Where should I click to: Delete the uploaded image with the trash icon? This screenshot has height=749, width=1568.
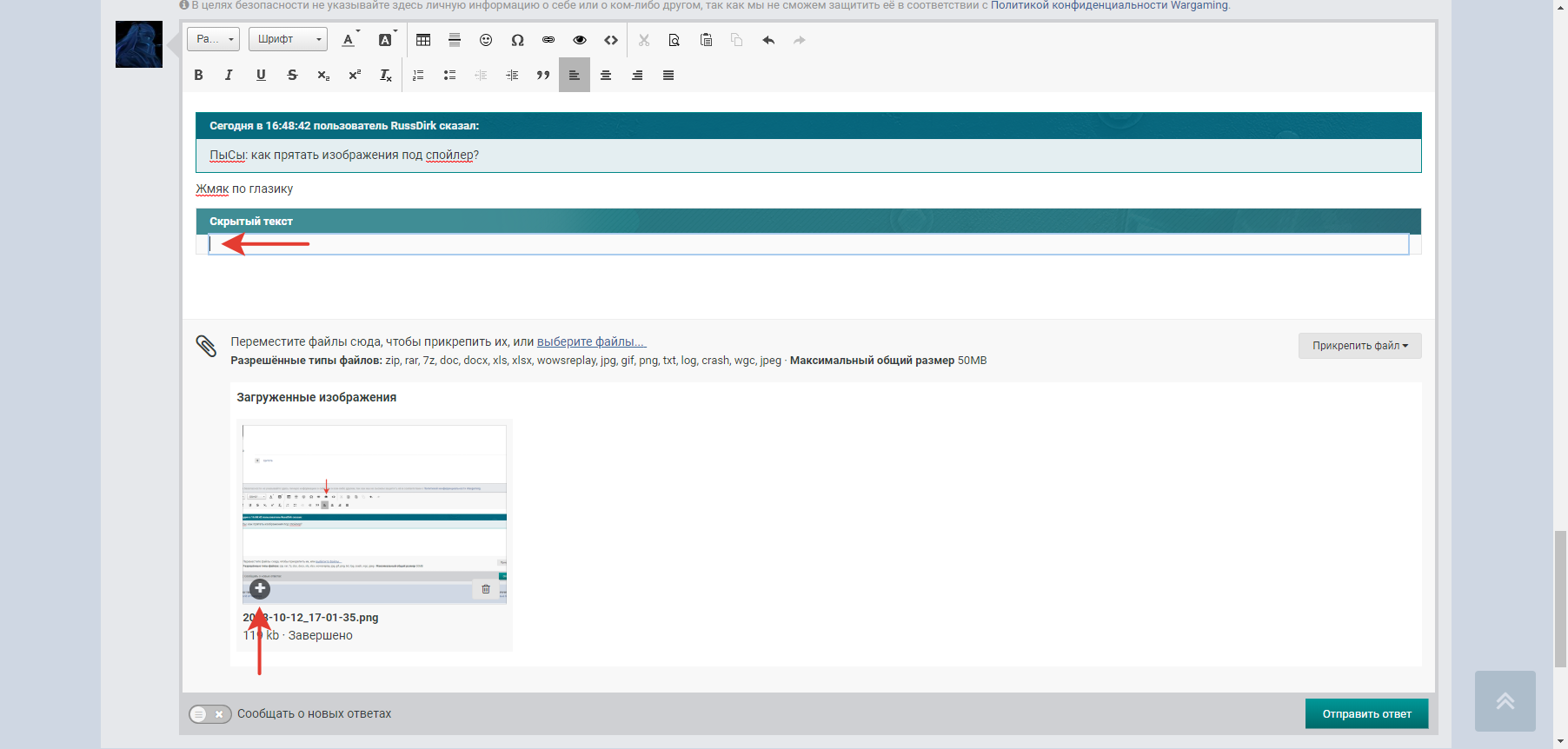[486, 589]
